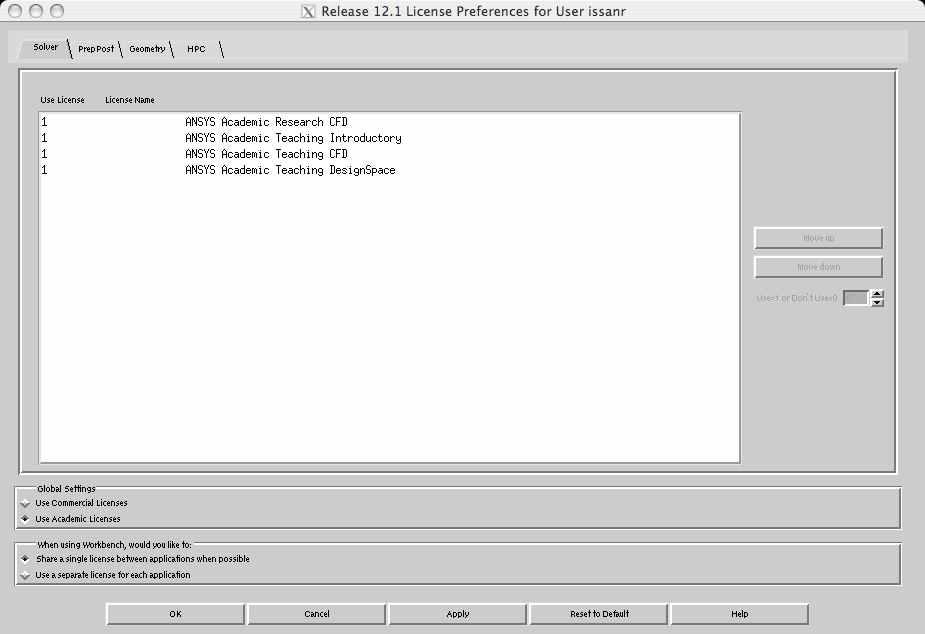This screenshot has height=634, width=925.
Task: Click the Apply button
Action: [458, 614]
